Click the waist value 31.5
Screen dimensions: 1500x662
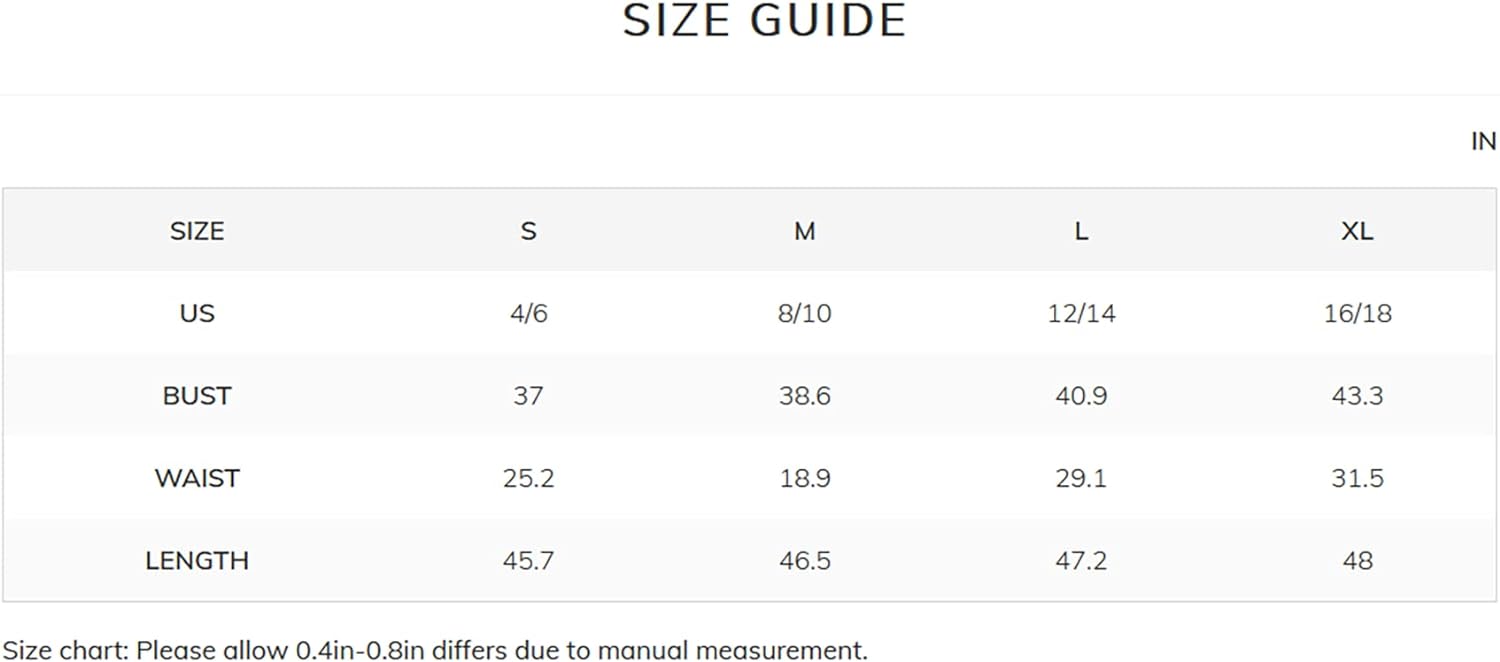(x=1357, y=478)
